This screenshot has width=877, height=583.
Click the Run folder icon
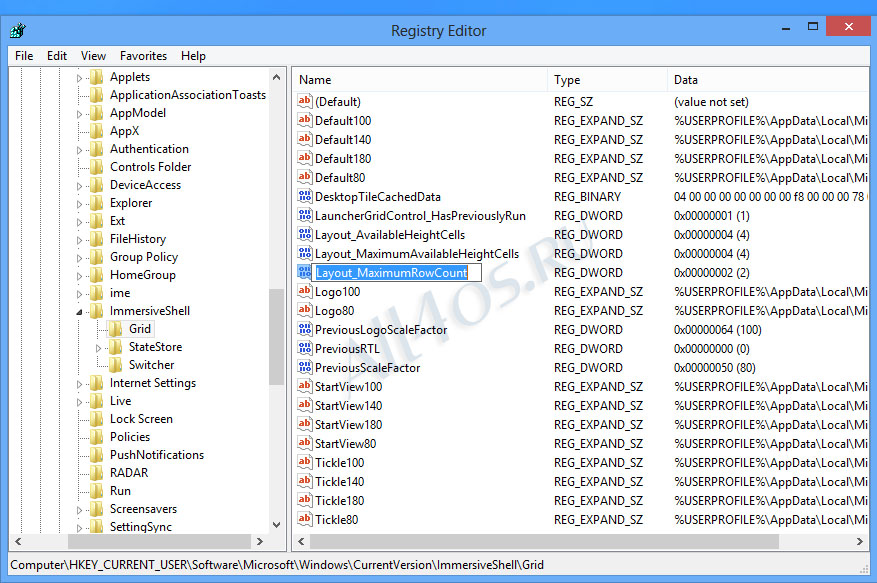97,490
